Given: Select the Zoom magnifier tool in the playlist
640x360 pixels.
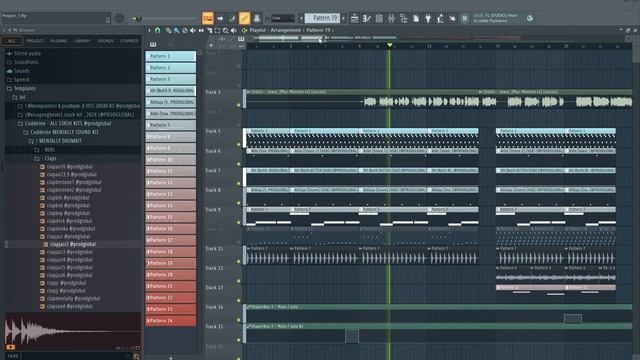Looking at the screenshot, I should tap(226, 30).
